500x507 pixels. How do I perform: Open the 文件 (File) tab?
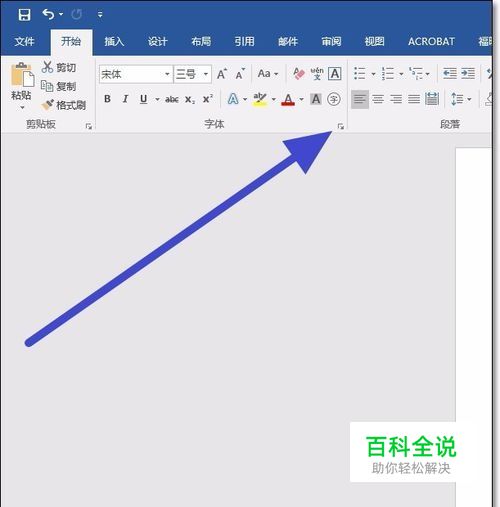24,42
